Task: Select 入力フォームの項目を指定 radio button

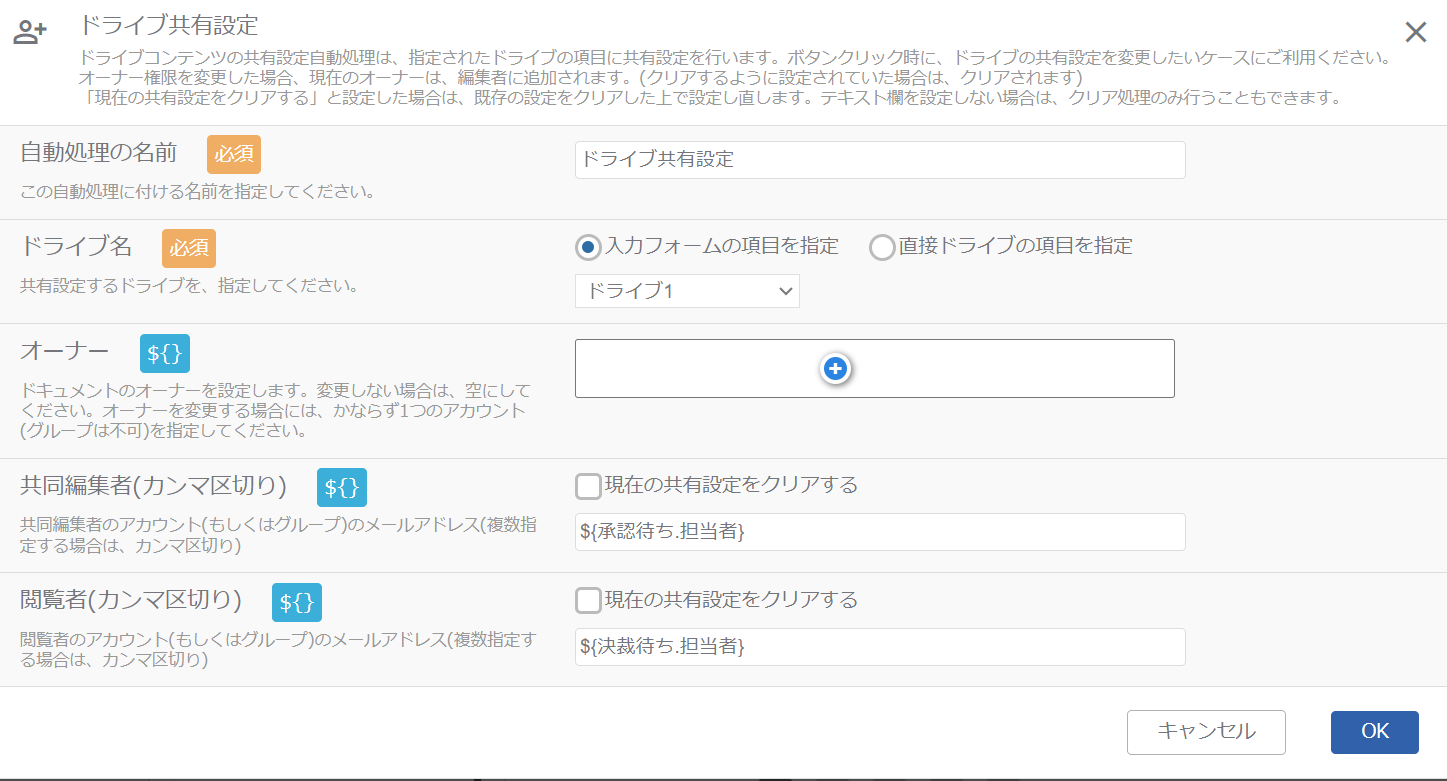Action: coord(590,247)
